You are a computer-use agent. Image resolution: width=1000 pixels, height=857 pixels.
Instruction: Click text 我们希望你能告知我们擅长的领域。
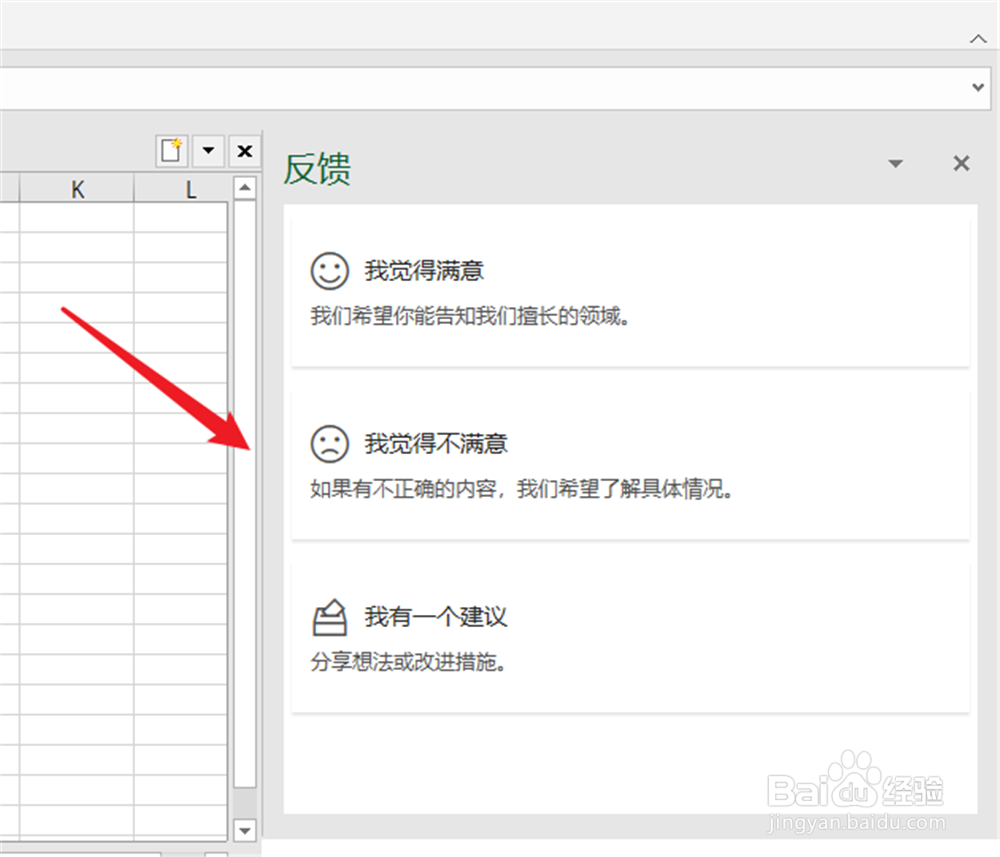coord(470,316)
